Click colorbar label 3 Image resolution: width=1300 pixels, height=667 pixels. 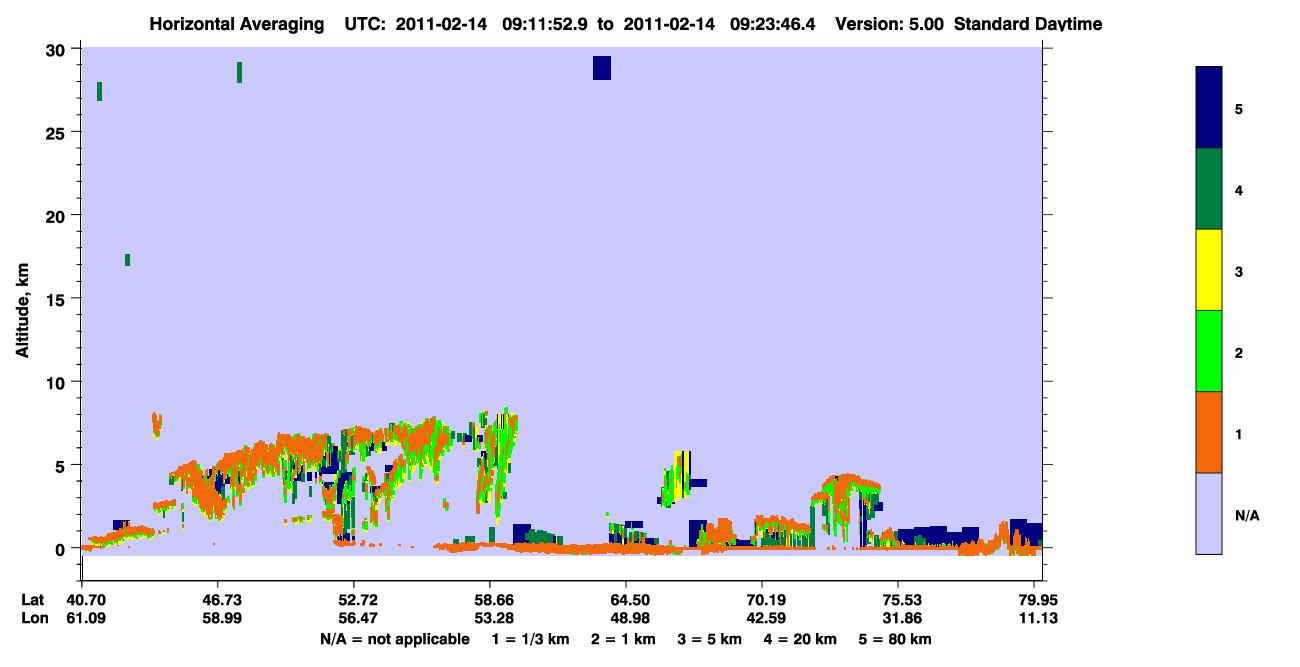[x=1239, y=270]
